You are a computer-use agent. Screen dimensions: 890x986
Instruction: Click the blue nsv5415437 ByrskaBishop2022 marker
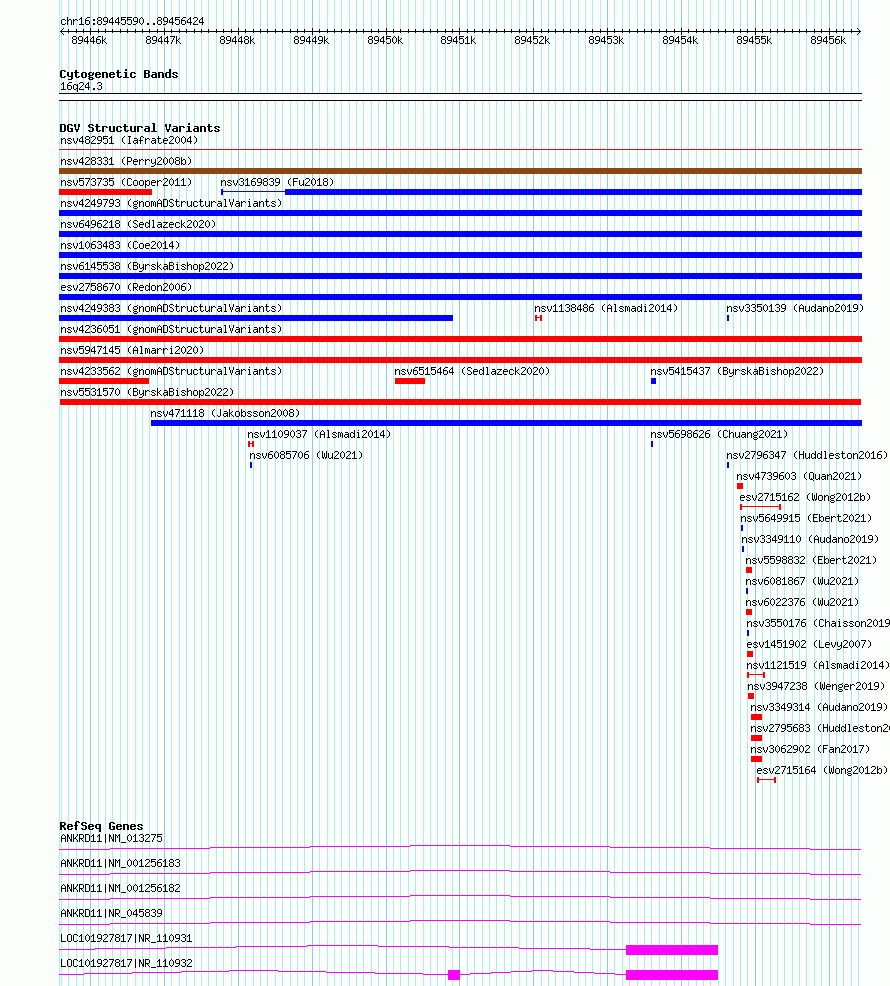654,381
